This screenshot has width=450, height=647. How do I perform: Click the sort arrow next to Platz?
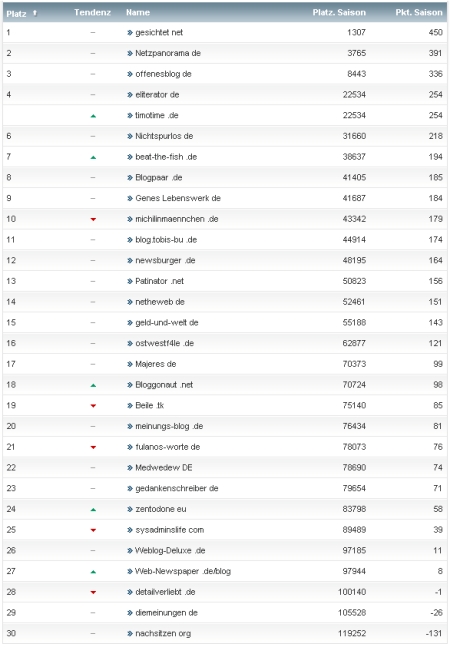(35, 13)
